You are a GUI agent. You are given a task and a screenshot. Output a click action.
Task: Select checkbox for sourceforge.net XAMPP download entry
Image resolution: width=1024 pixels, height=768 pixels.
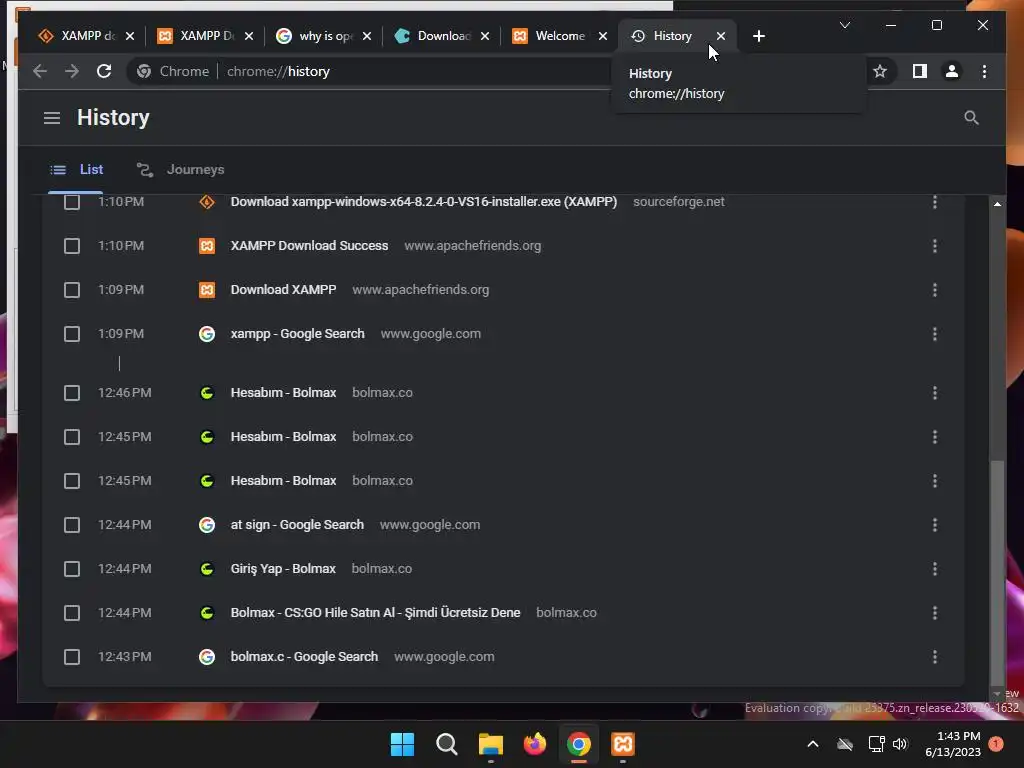[x=72, y=202]
